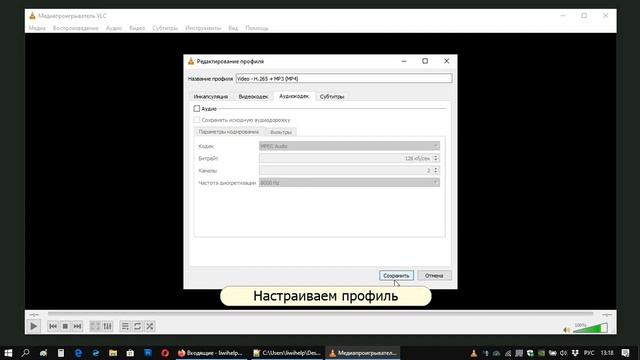Switch to the Видеокодек tab
The image size is (640, 360).
click(253, 96)
